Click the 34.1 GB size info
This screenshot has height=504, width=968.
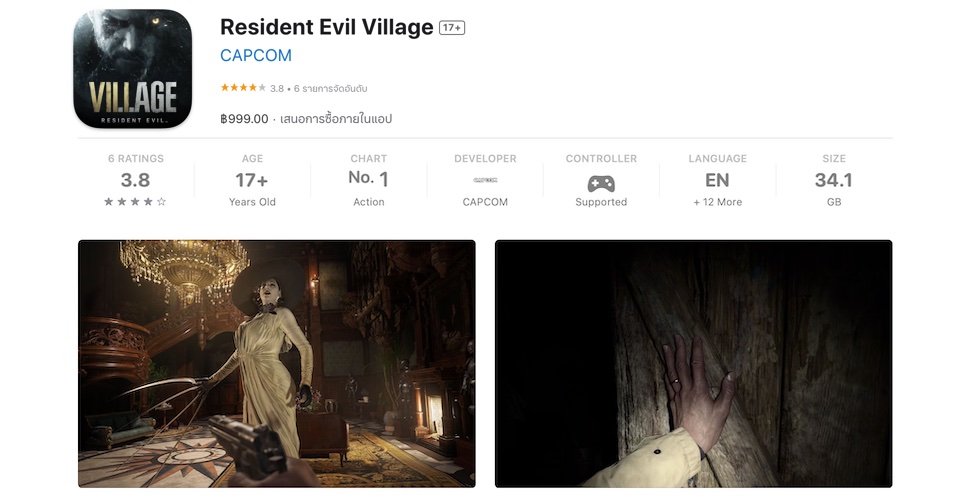click(x=834, y=180)
